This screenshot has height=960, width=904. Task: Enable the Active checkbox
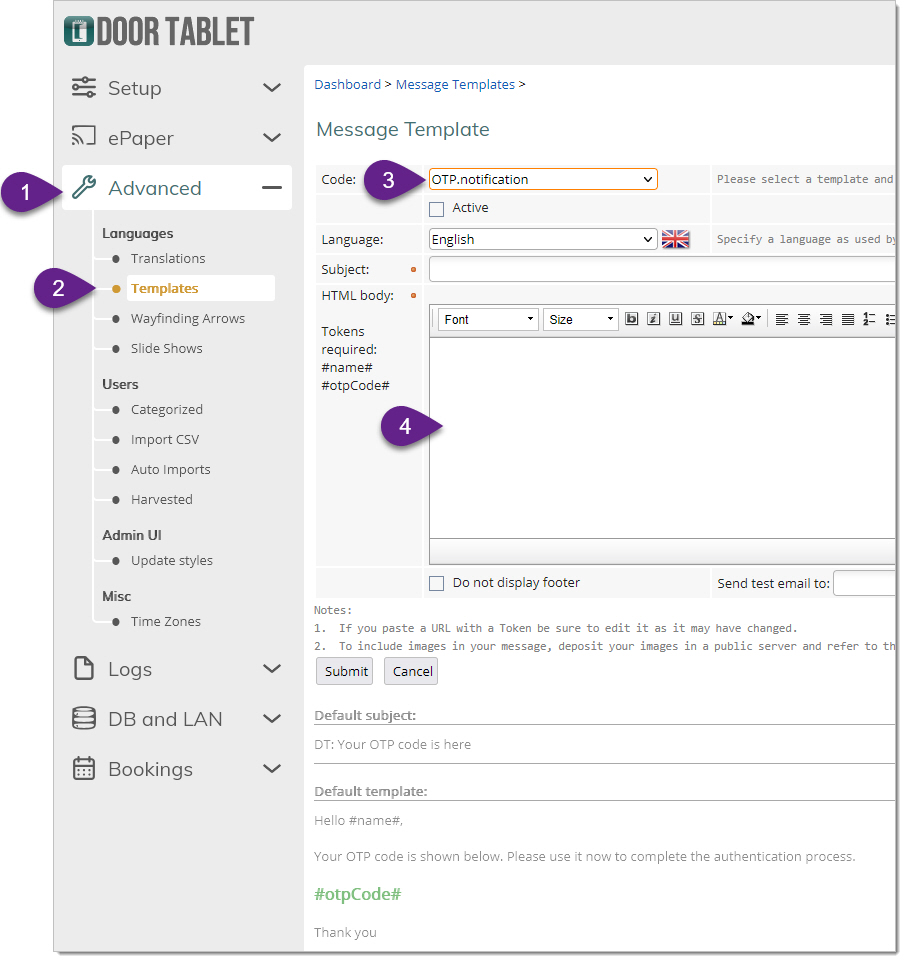(x=436, y=209)
